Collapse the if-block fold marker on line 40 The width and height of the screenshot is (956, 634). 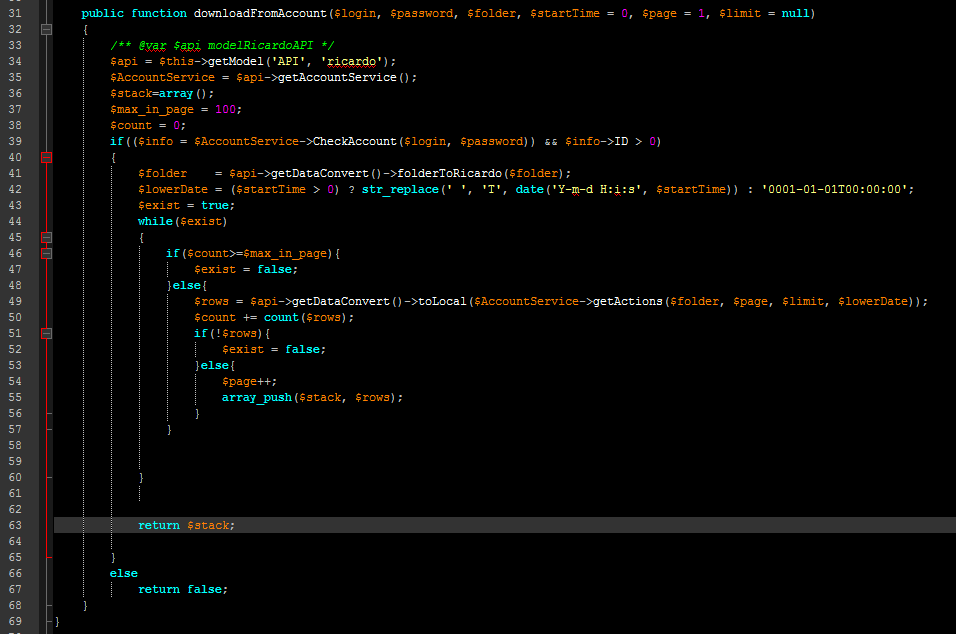click(x=46, y=157)
